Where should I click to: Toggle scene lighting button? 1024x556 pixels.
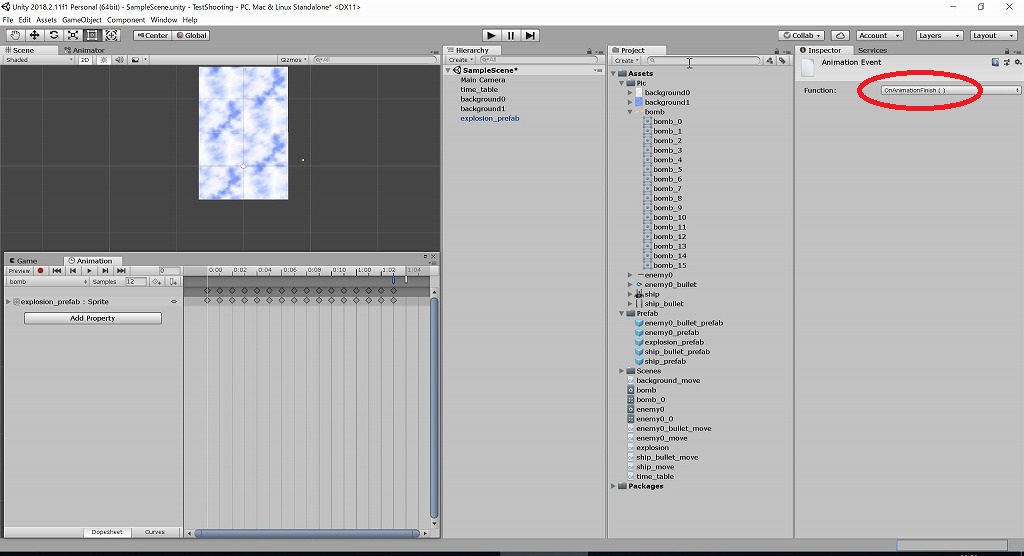103,59
